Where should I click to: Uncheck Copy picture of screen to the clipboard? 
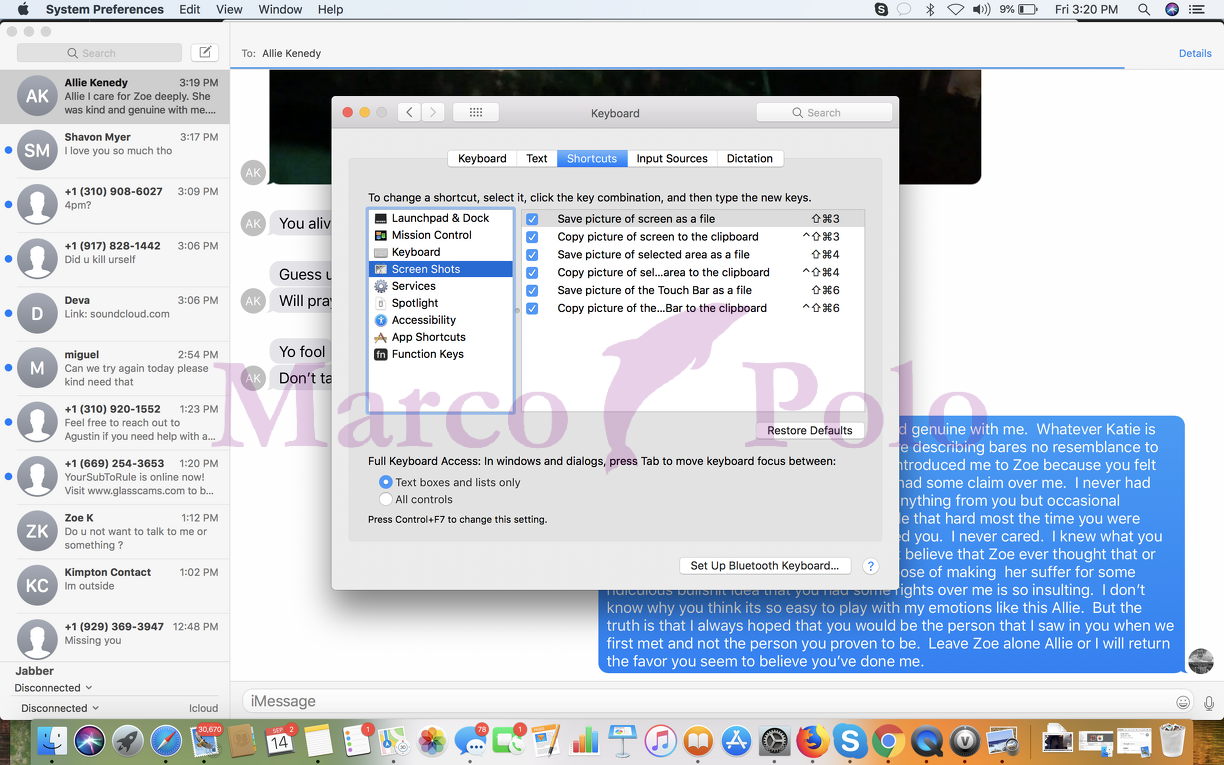pos(532,237)
